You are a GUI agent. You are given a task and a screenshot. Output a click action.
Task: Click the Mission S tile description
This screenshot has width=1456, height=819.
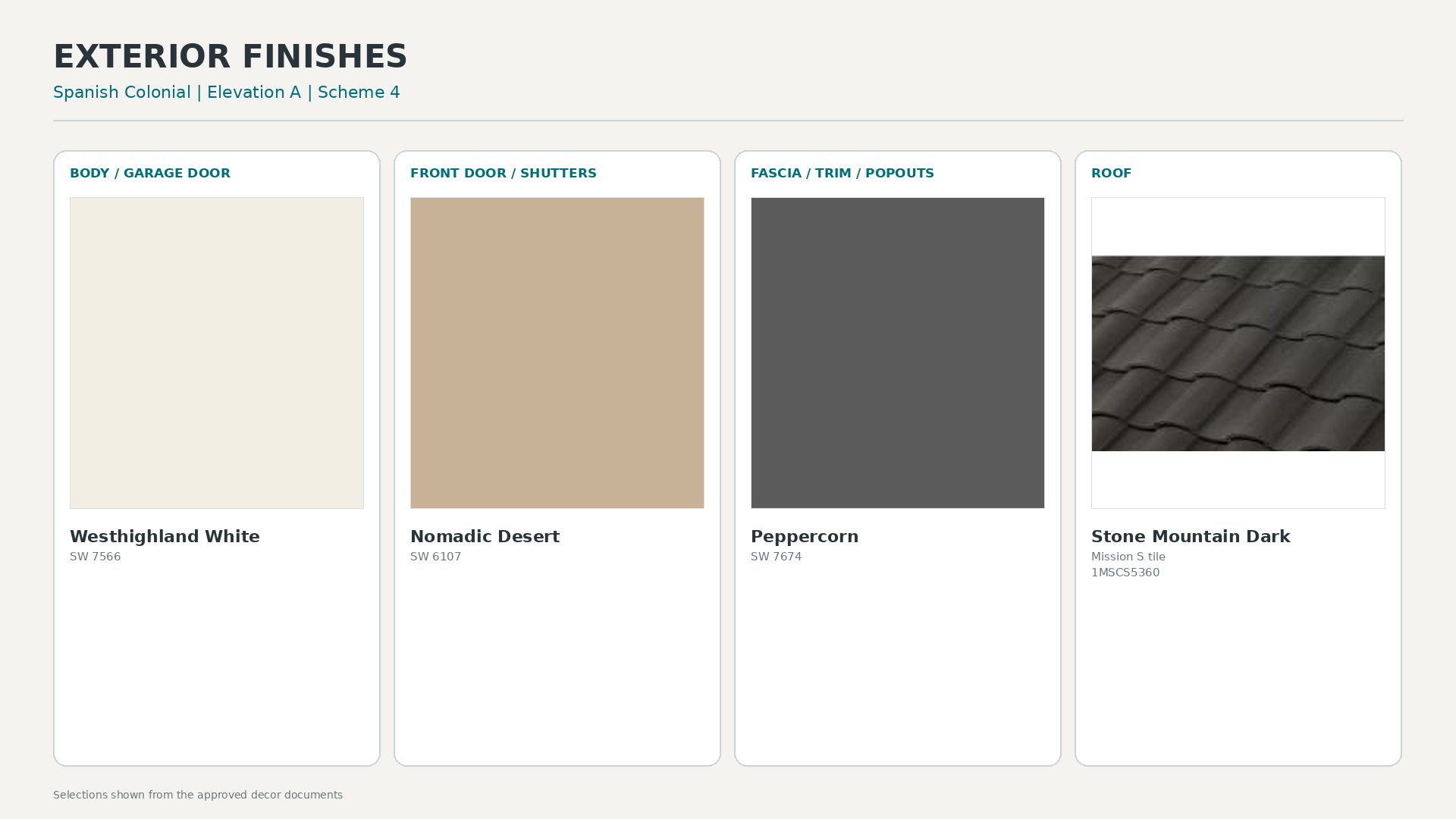(1128, 557)
